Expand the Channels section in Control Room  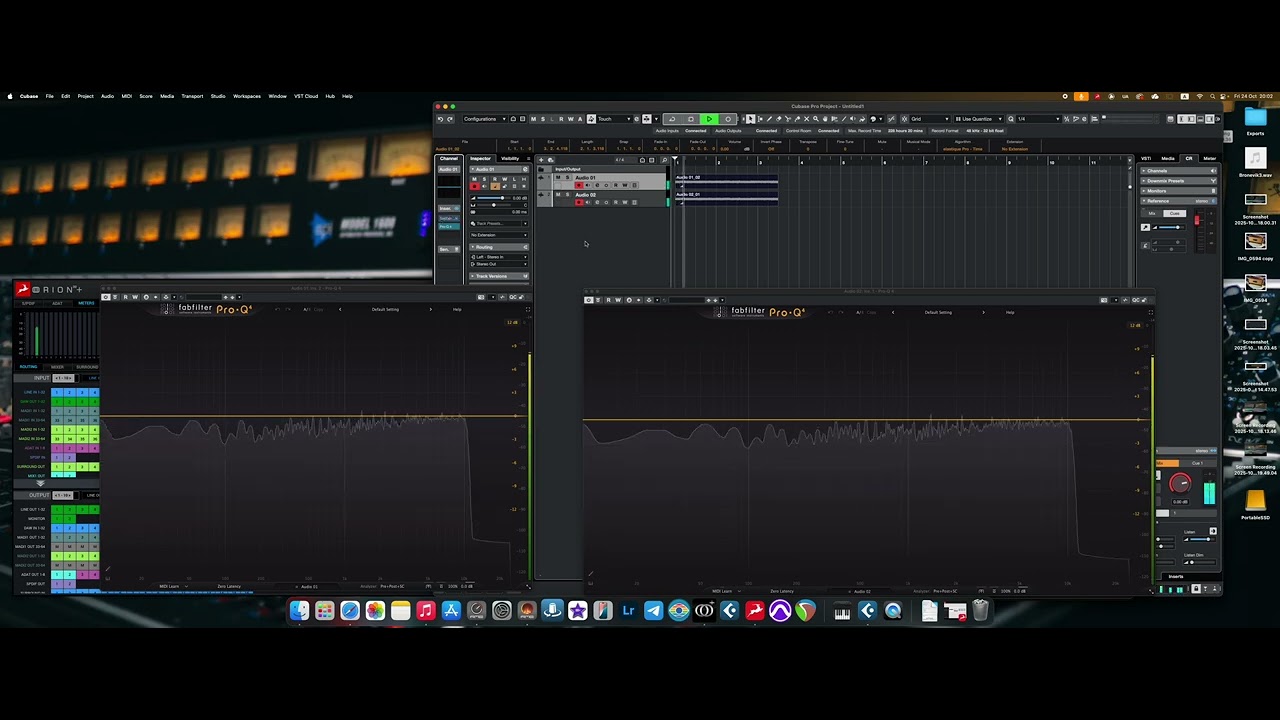point(1179,171)
